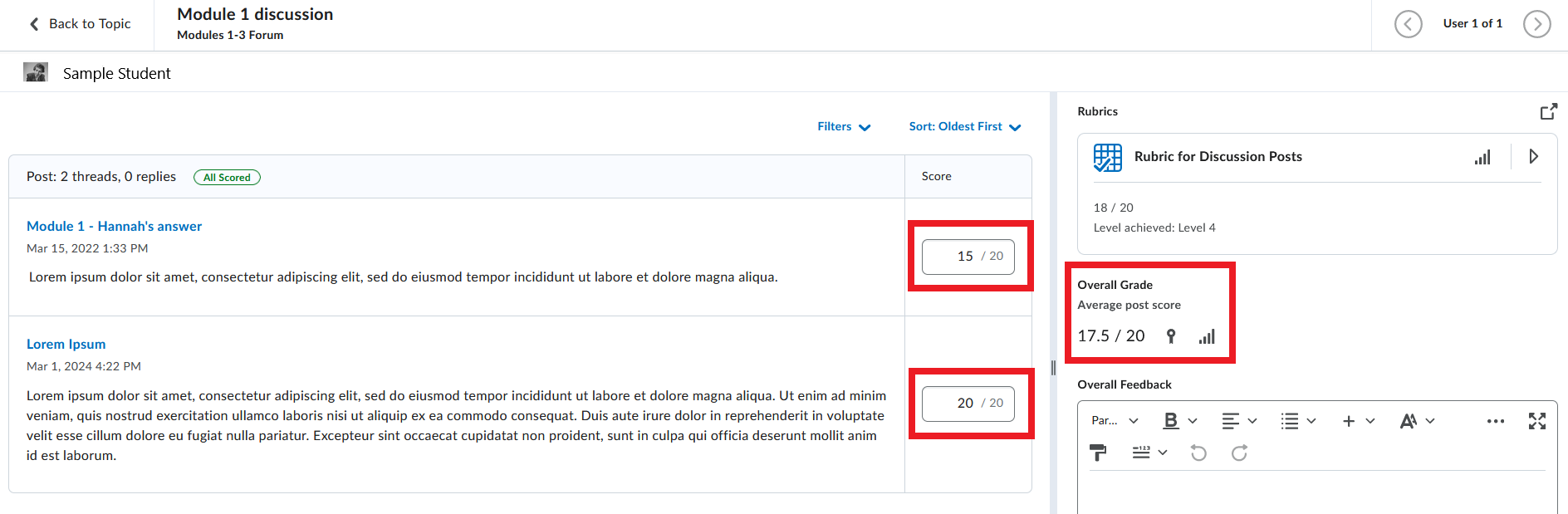Viewport: 1568px width, 514px height.
Task: Open the Paragraph format dropdown
Action: tap(1114, 421)
